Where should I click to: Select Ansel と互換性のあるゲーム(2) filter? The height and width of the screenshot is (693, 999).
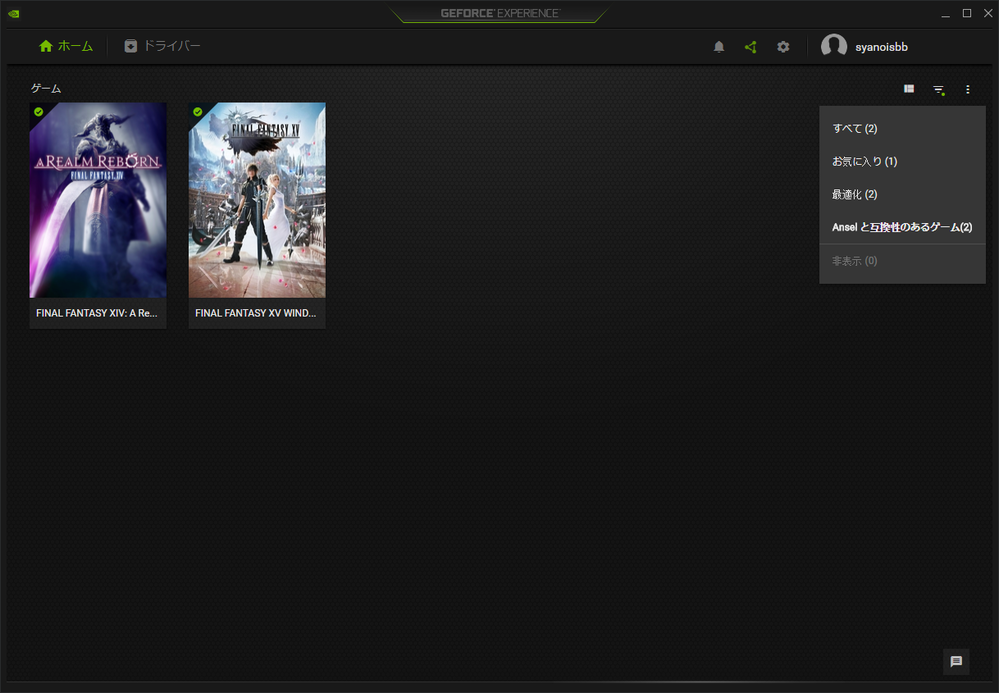click(902, 227)
